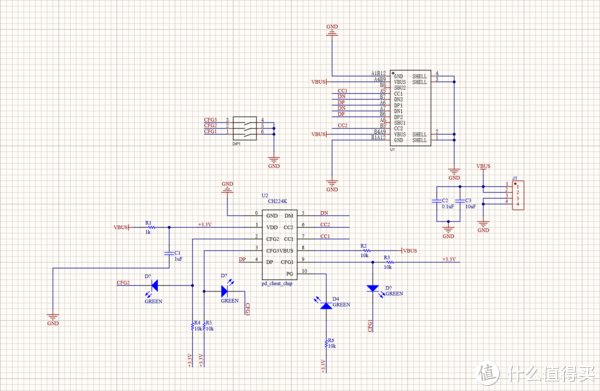Click the R4 10k resistor
Viewport: 600px width, 391px height.
pyautogui.click(x=193, y=326)
